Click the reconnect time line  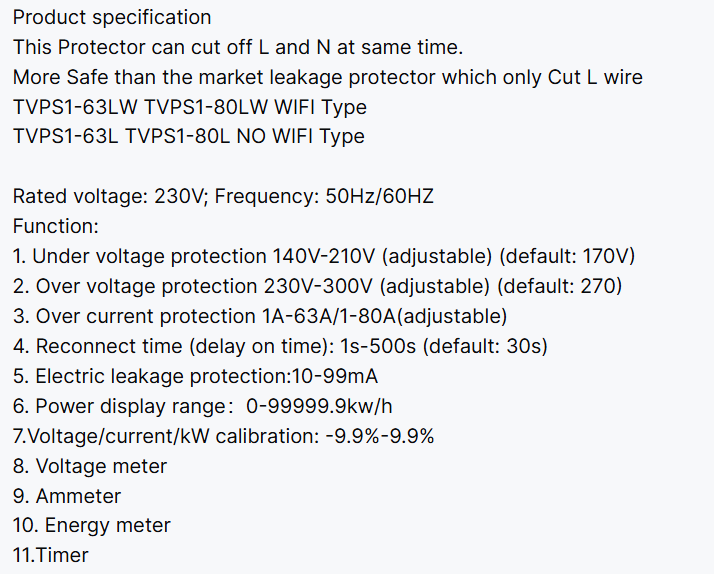[x=280, y=346]
